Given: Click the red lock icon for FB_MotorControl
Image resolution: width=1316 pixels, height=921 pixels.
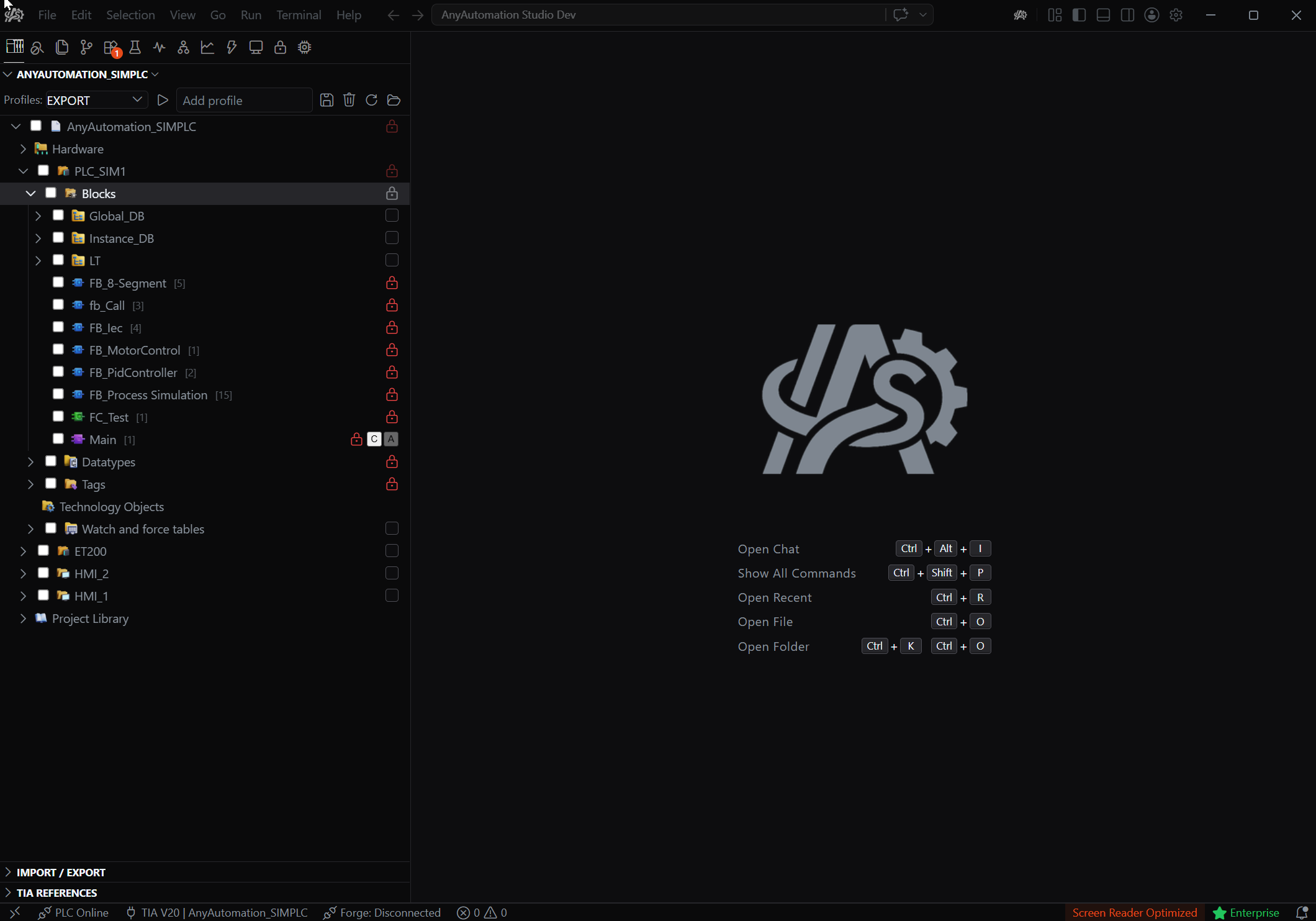Looking at the screenshot, I should (x=392, y=350).
